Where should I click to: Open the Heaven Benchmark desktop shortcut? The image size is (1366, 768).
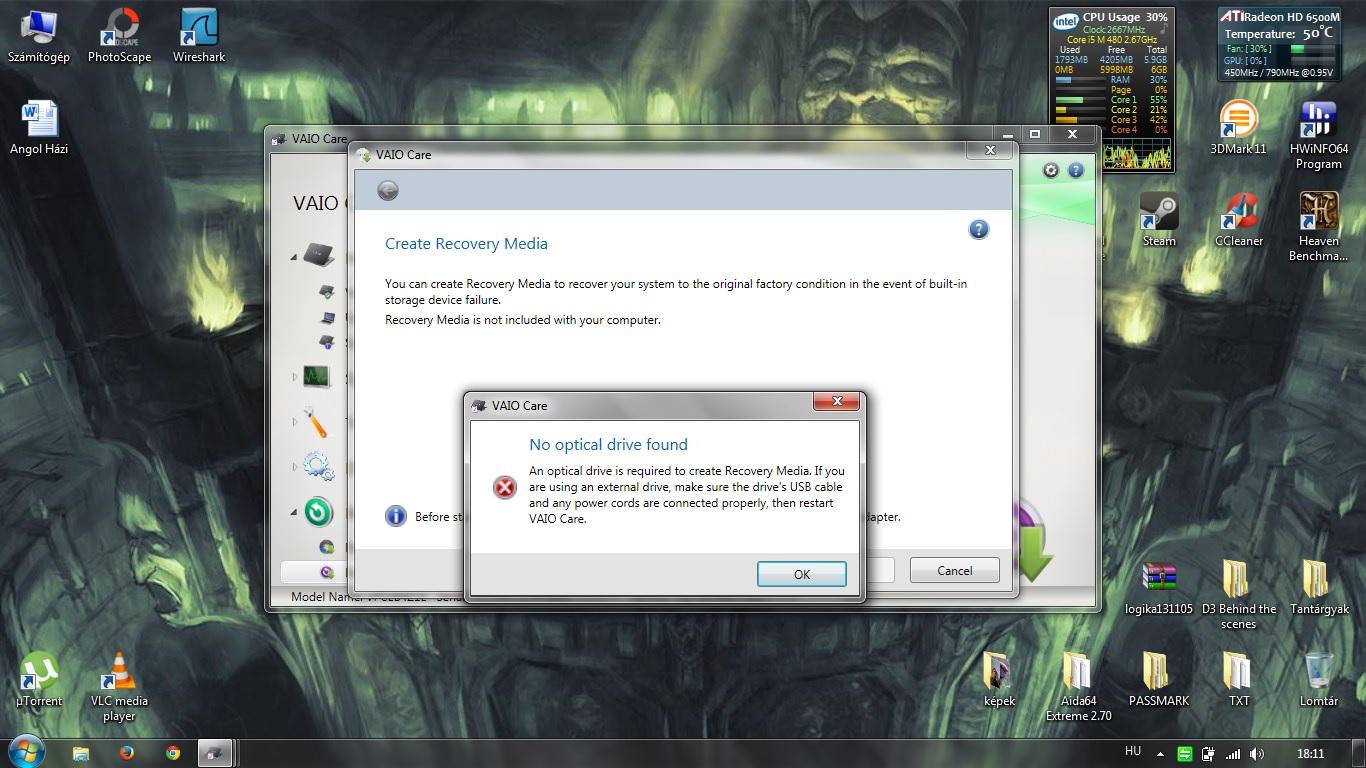[x=1319, y=227]
